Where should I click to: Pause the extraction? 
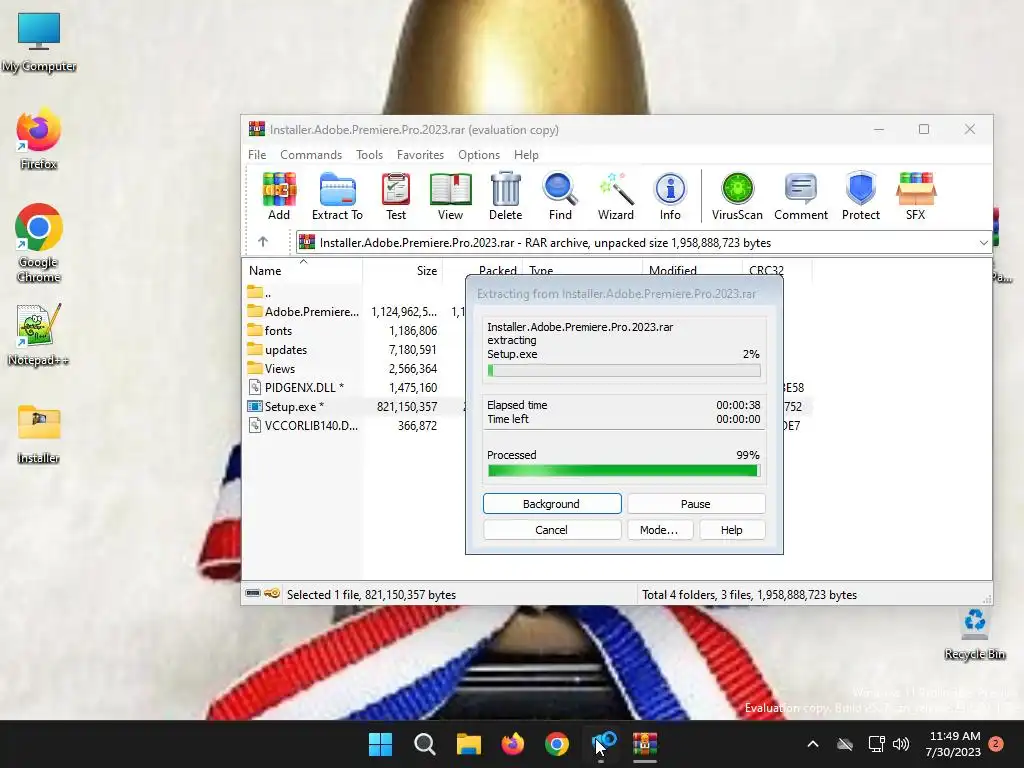(x=696, y=504)
